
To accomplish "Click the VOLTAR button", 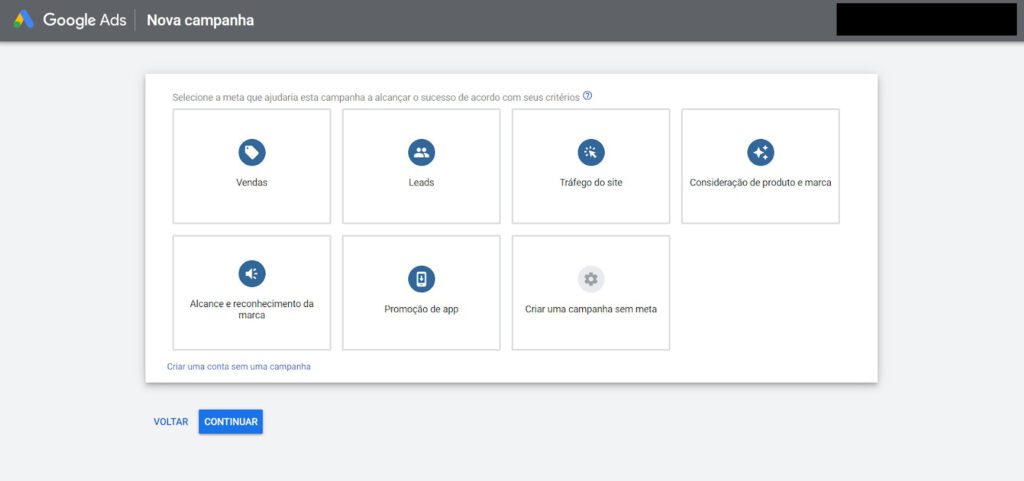I will pyautogui.click(x=170, y=422).
